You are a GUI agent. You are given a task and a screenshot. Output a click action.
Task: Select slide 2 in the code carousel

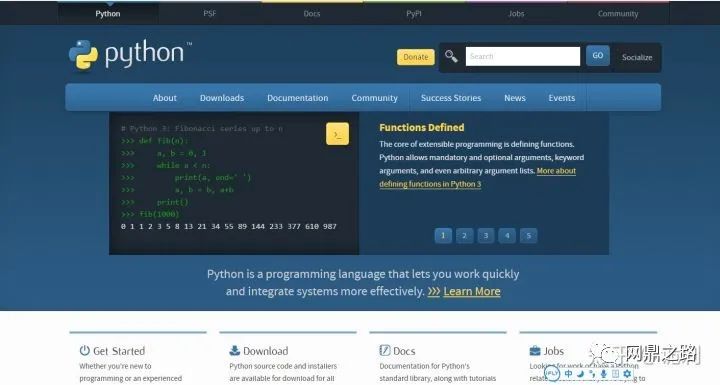pos(464,236)
